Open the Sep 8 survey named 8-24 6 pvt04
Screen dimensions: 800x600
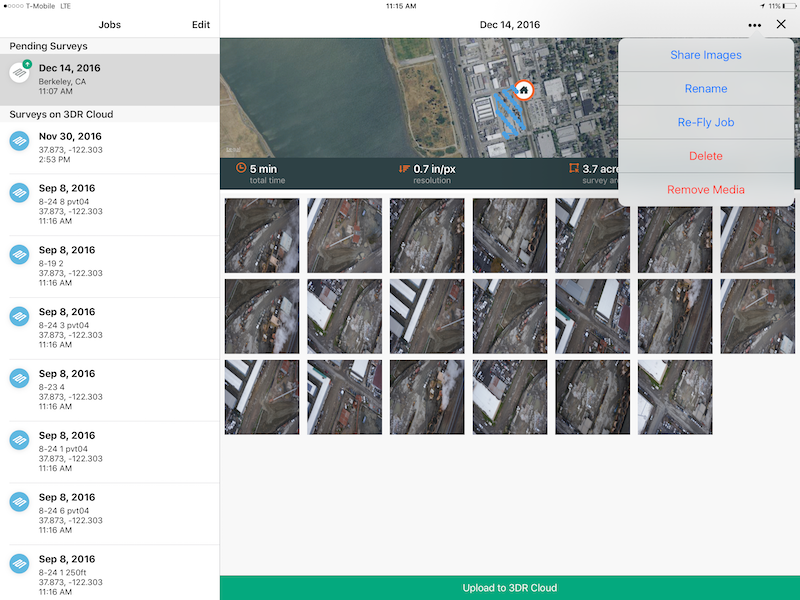pyautogui.click(x=110, y=513)
